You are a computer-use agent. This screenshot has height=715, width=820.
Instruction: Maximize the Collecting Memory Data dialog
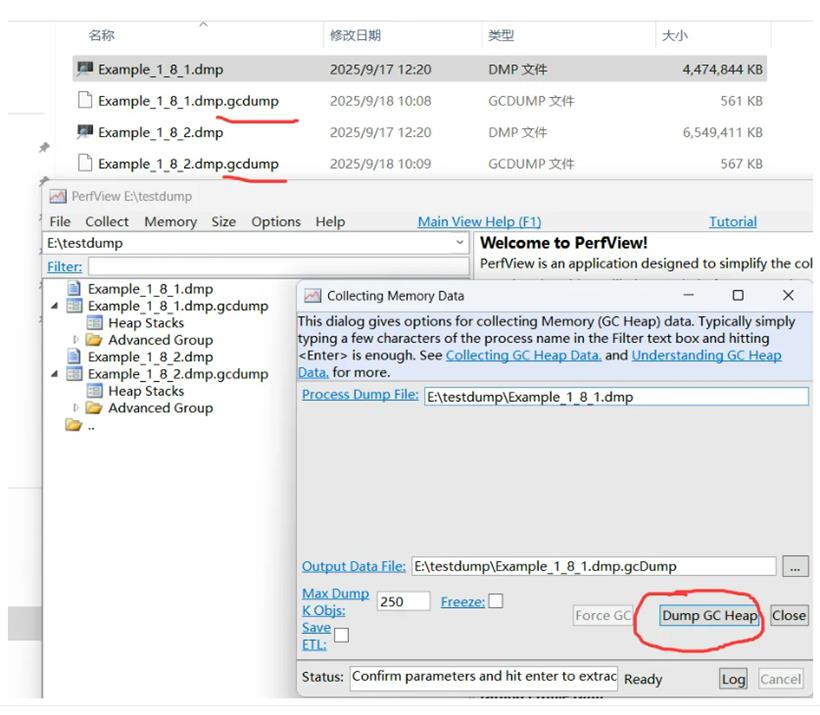click(x=738, y=296)
